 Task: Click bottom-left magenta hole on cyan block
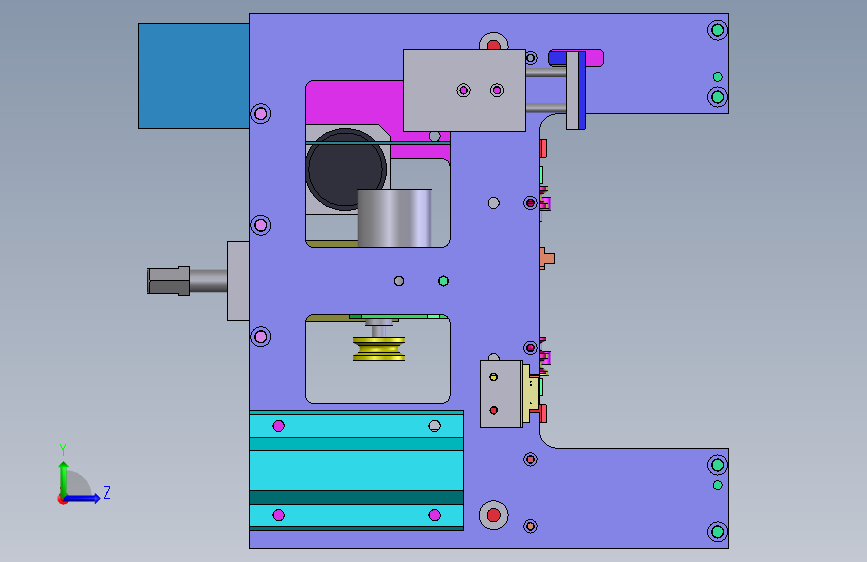pyautogui.click(x=279, y=516)
